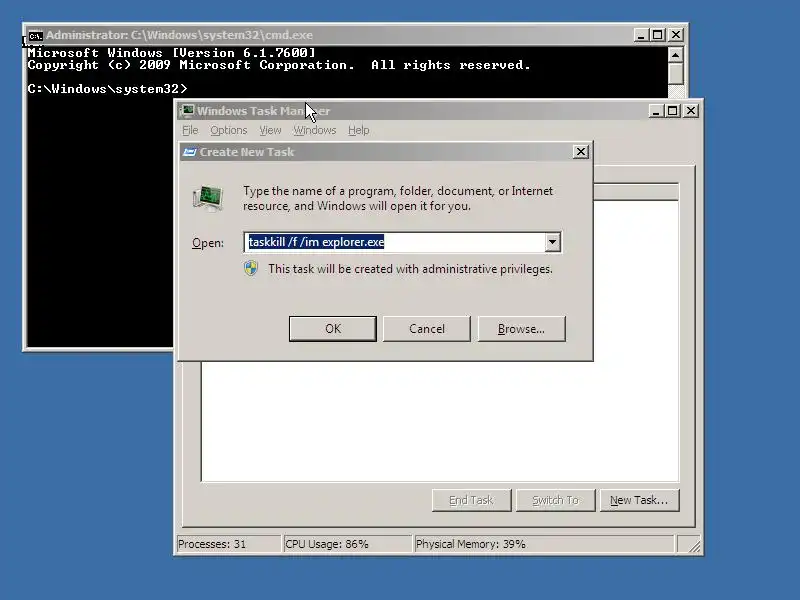The width and height of the screenshot is (800, 600).
Task: Open the File menu in Task Manager
Action: coord(190,130)
